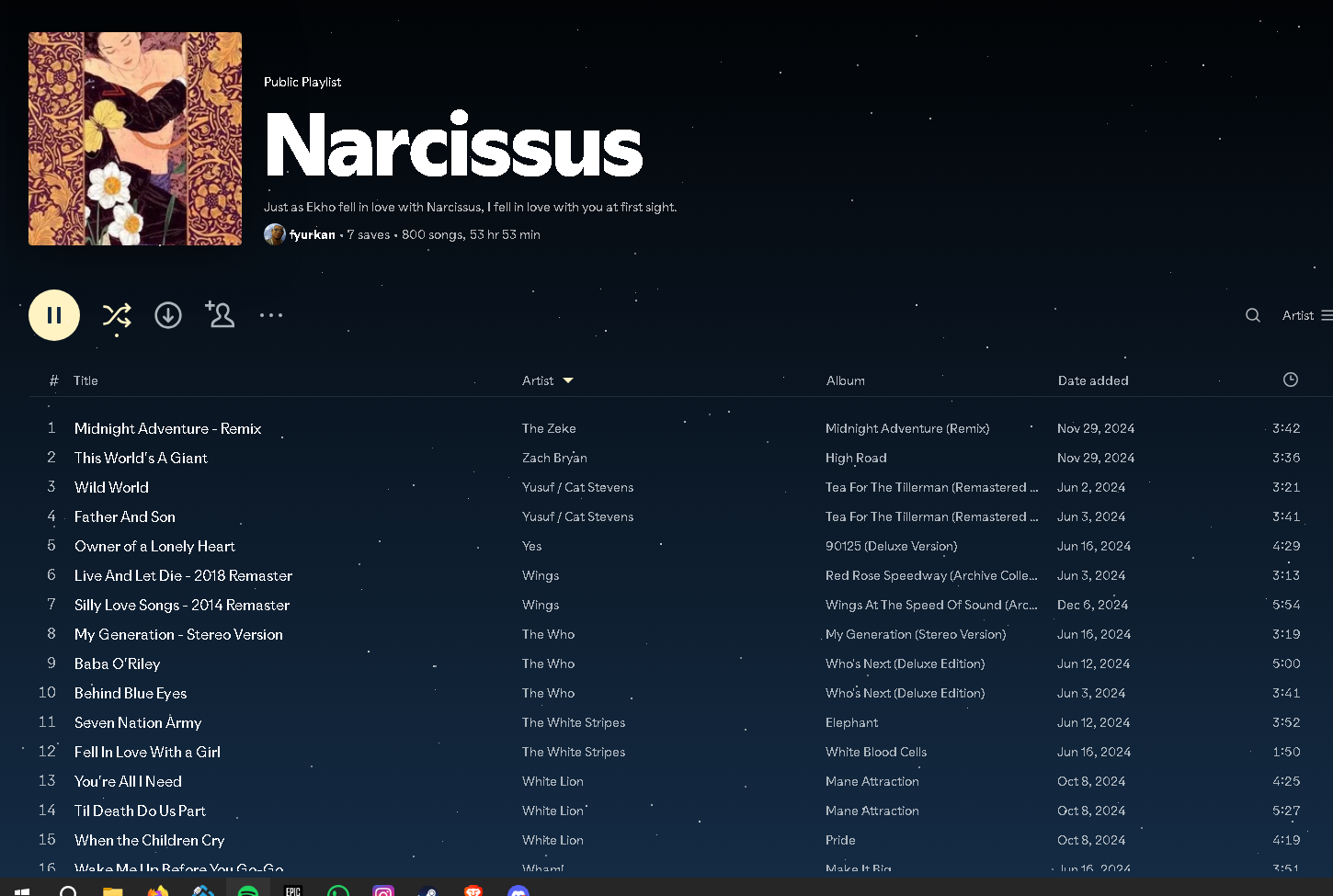
Task: Launch Epic Games from the taskbar
Action: click(293, 890)
